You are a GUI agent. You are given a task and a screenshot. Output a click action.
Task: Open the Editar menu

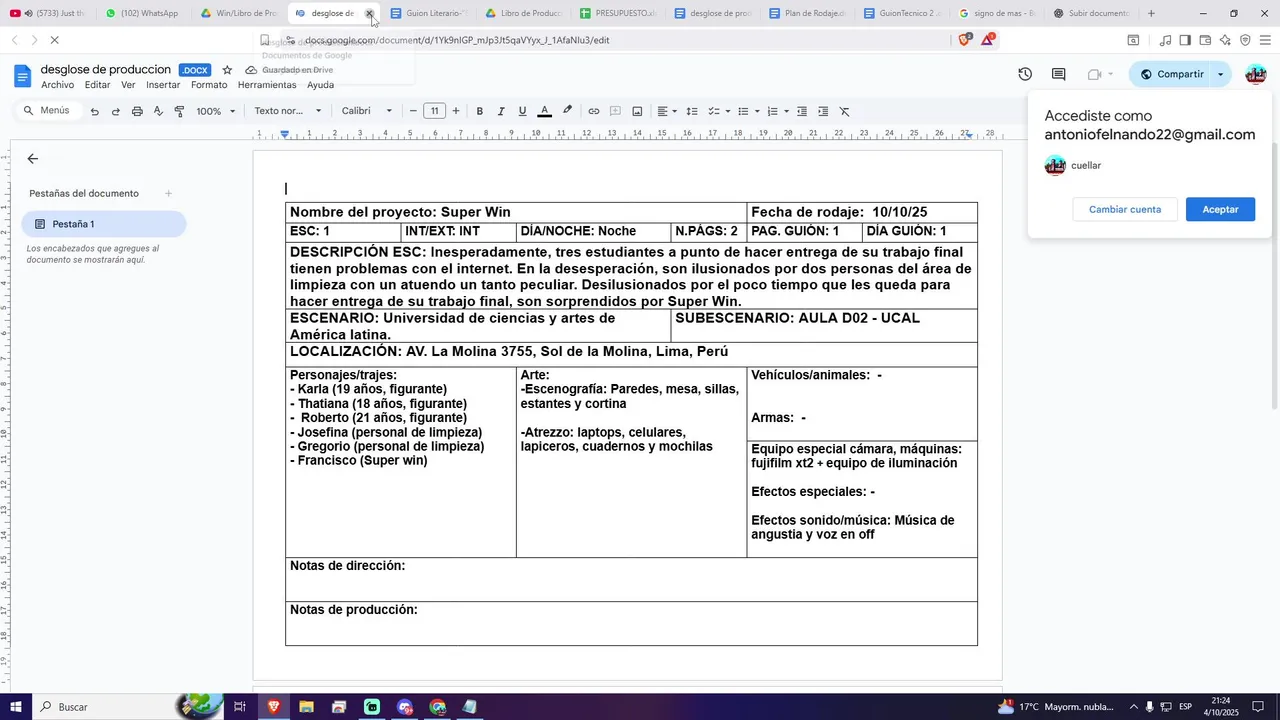[x=97, y=85]
